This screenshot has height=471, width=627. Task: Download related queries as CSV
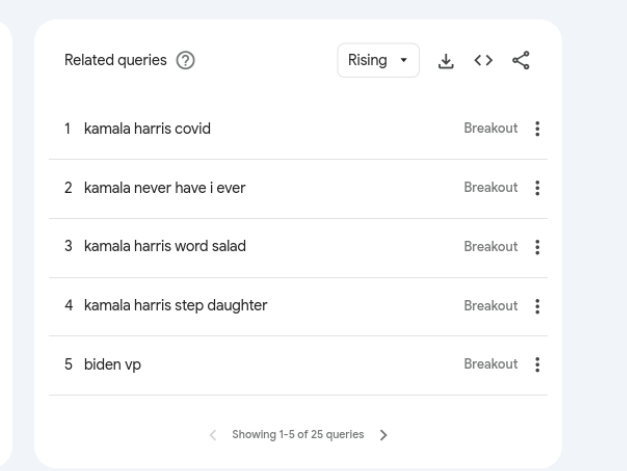(x=446, y=60)
